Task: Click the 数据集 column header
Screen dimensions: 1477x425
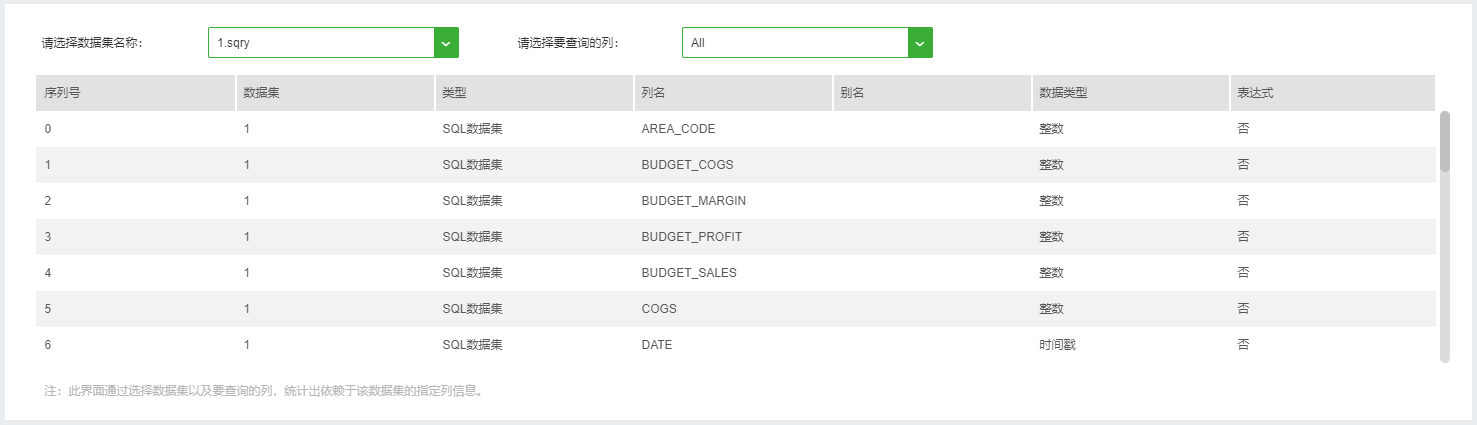Action: click(x=262, y=93)
